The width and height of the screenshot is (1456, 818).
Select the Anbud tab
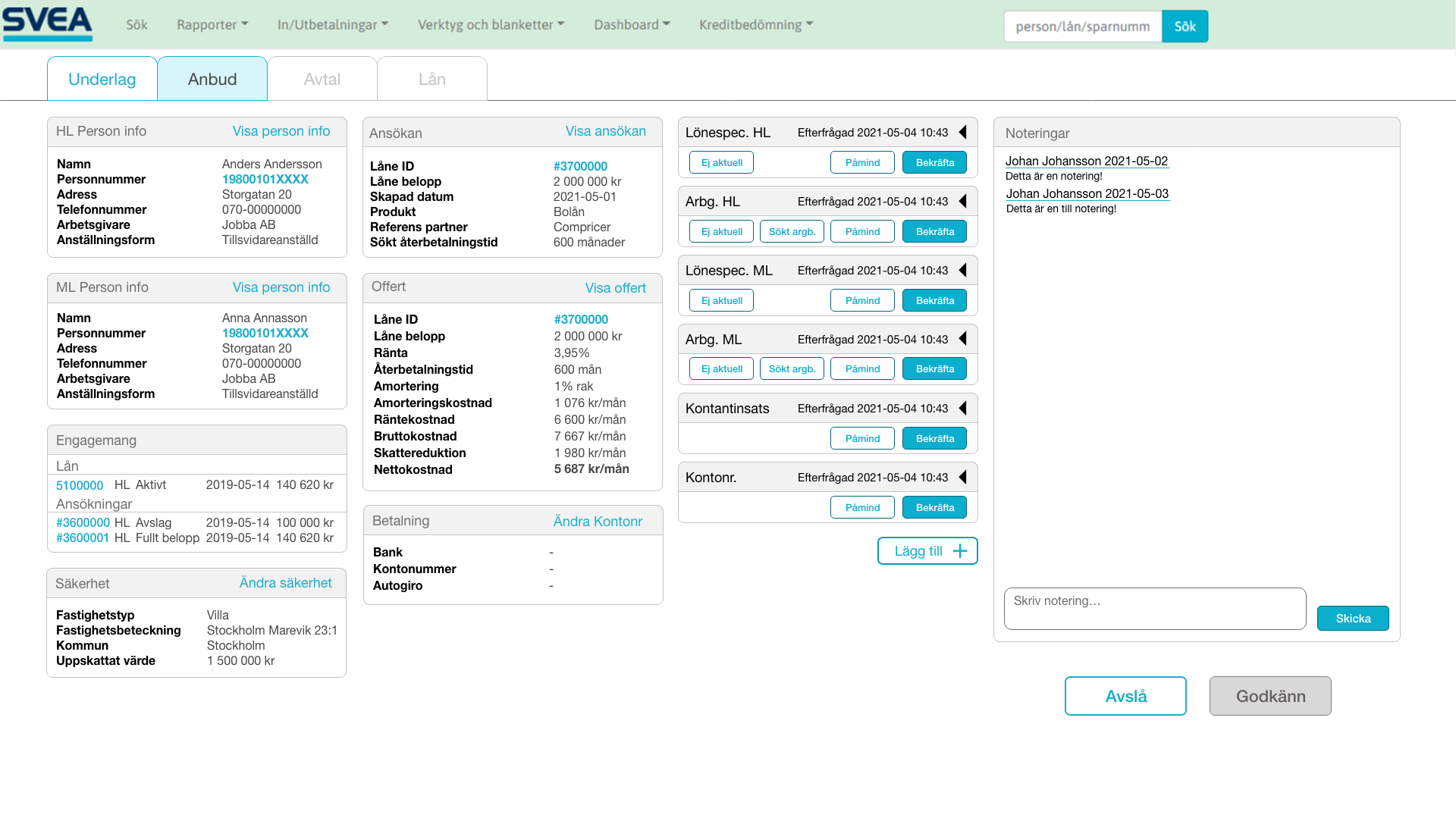pyautogui.click(x=212, y=78)
